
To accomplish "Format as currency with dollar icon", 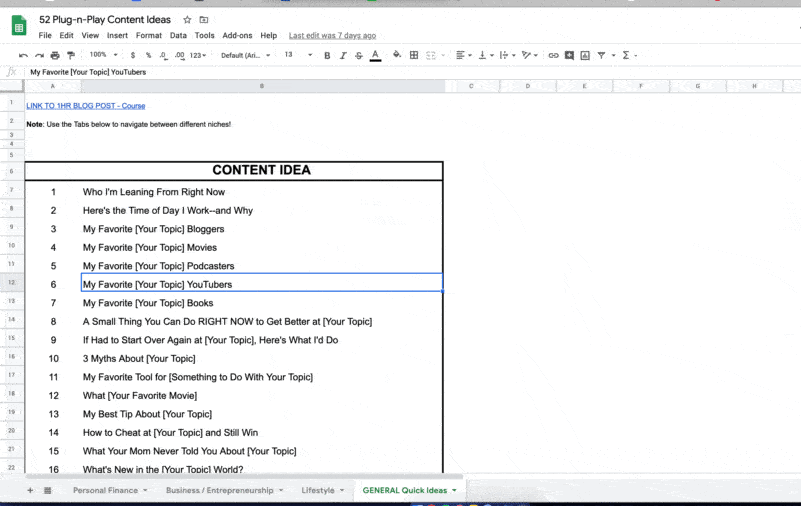I will (x=133, y=55).
